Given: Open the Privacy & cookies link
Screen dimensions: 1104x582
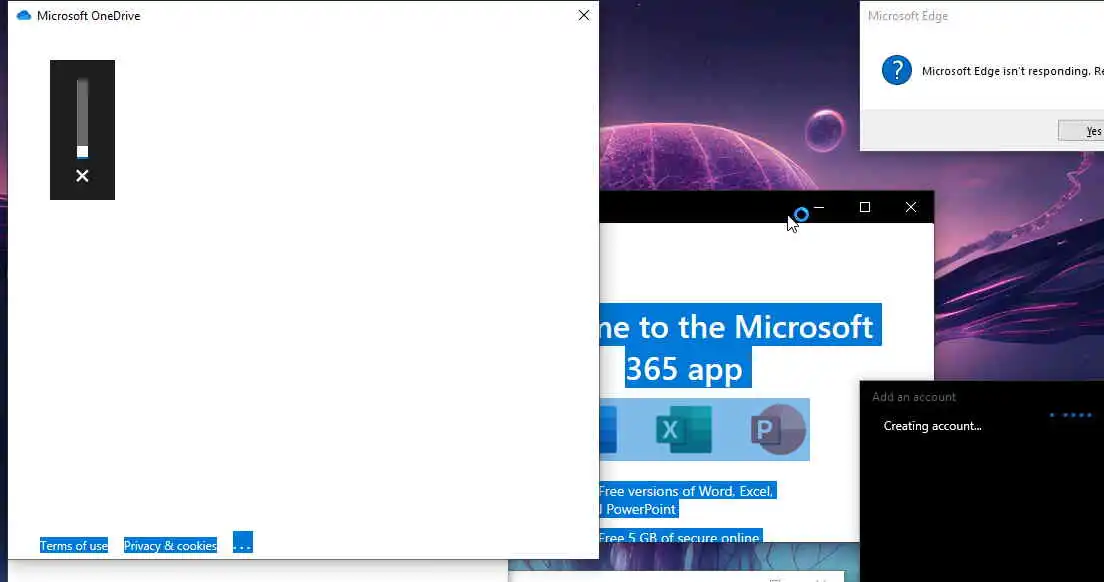Looking at the screenshot, I should [x=170, y=545].
